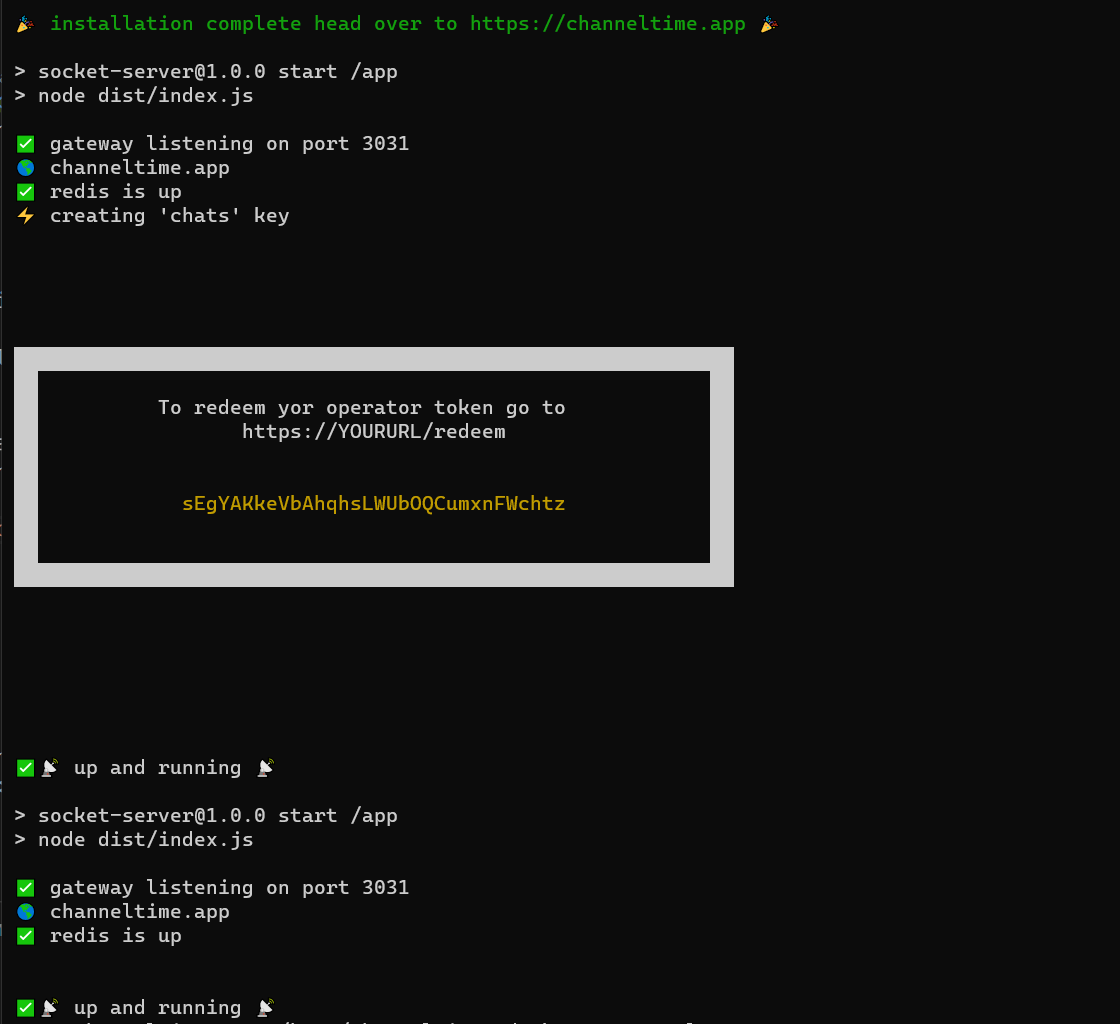
Task: Click the satellite dish emoji after first 'up and running'
Action: tap(266, 768)
